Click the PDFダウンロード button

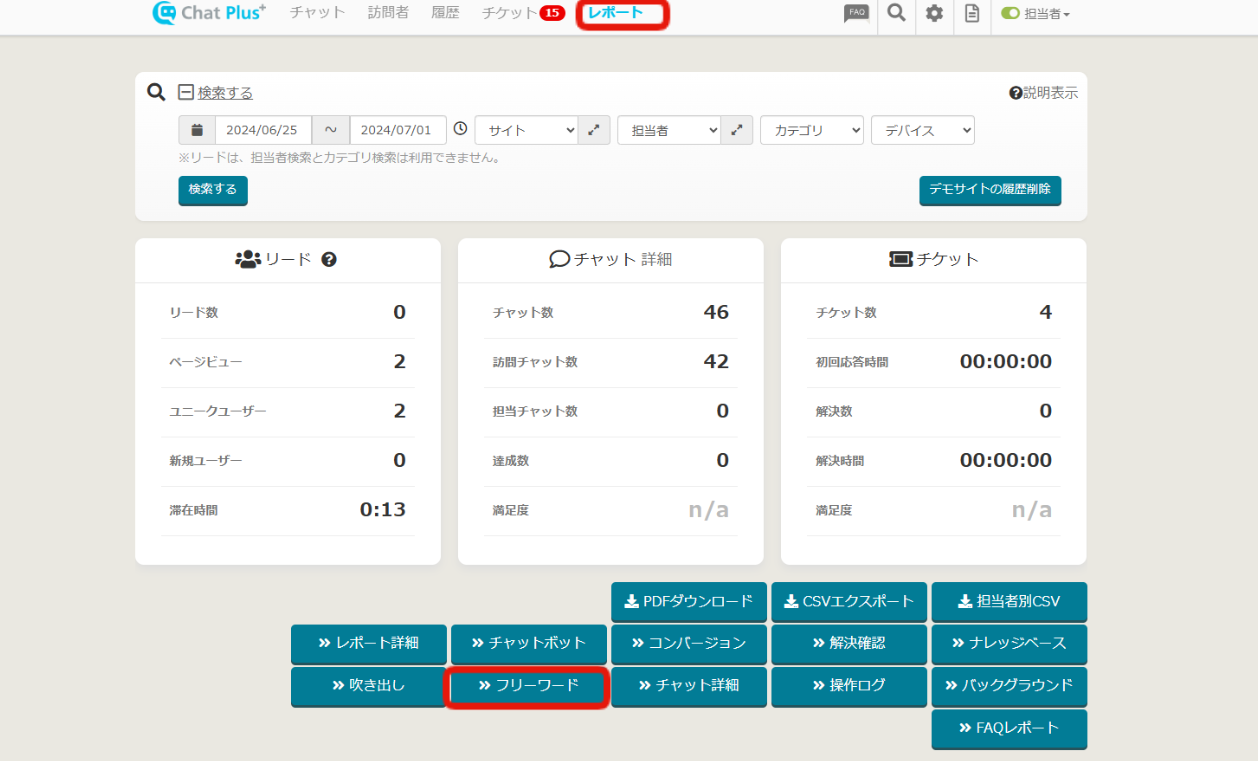click(x=688, y=602)
